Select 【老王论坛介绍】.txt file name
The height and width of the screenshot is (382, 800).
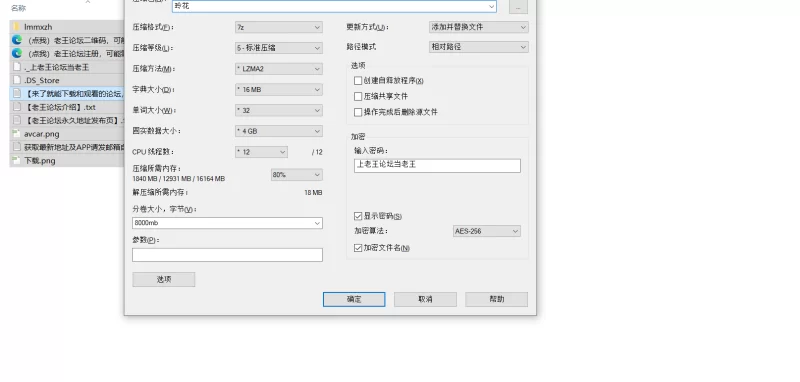[x=60, y=107]
